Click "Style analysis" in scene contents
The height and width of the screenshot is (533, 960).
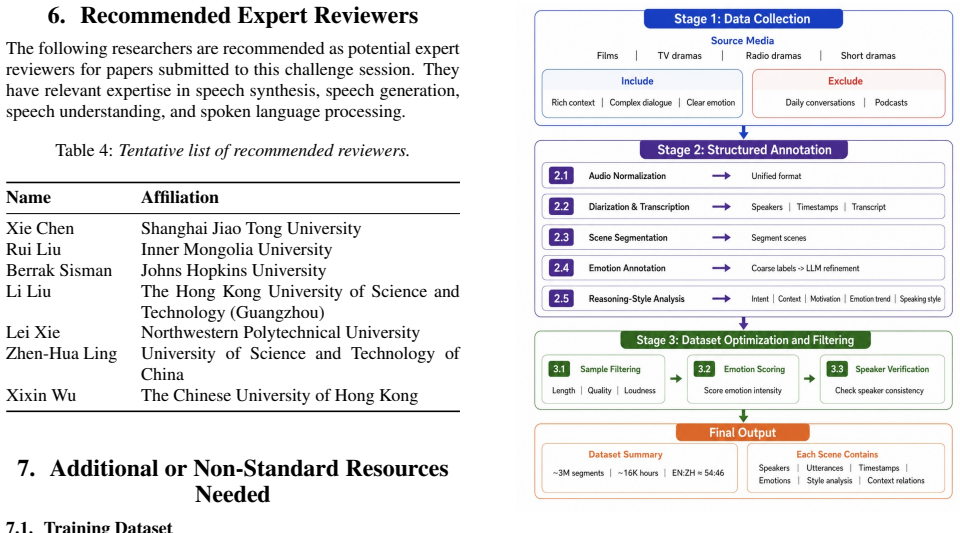pos(829,480)
